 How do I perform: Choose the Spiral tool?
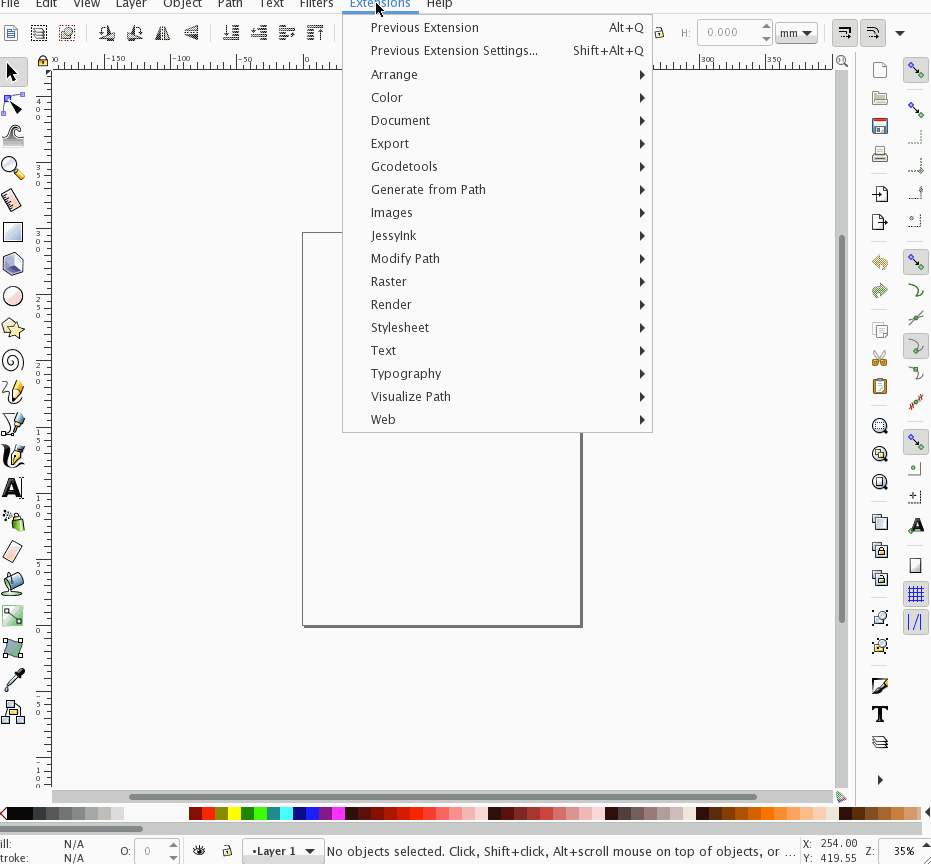(x=13, y=361)
